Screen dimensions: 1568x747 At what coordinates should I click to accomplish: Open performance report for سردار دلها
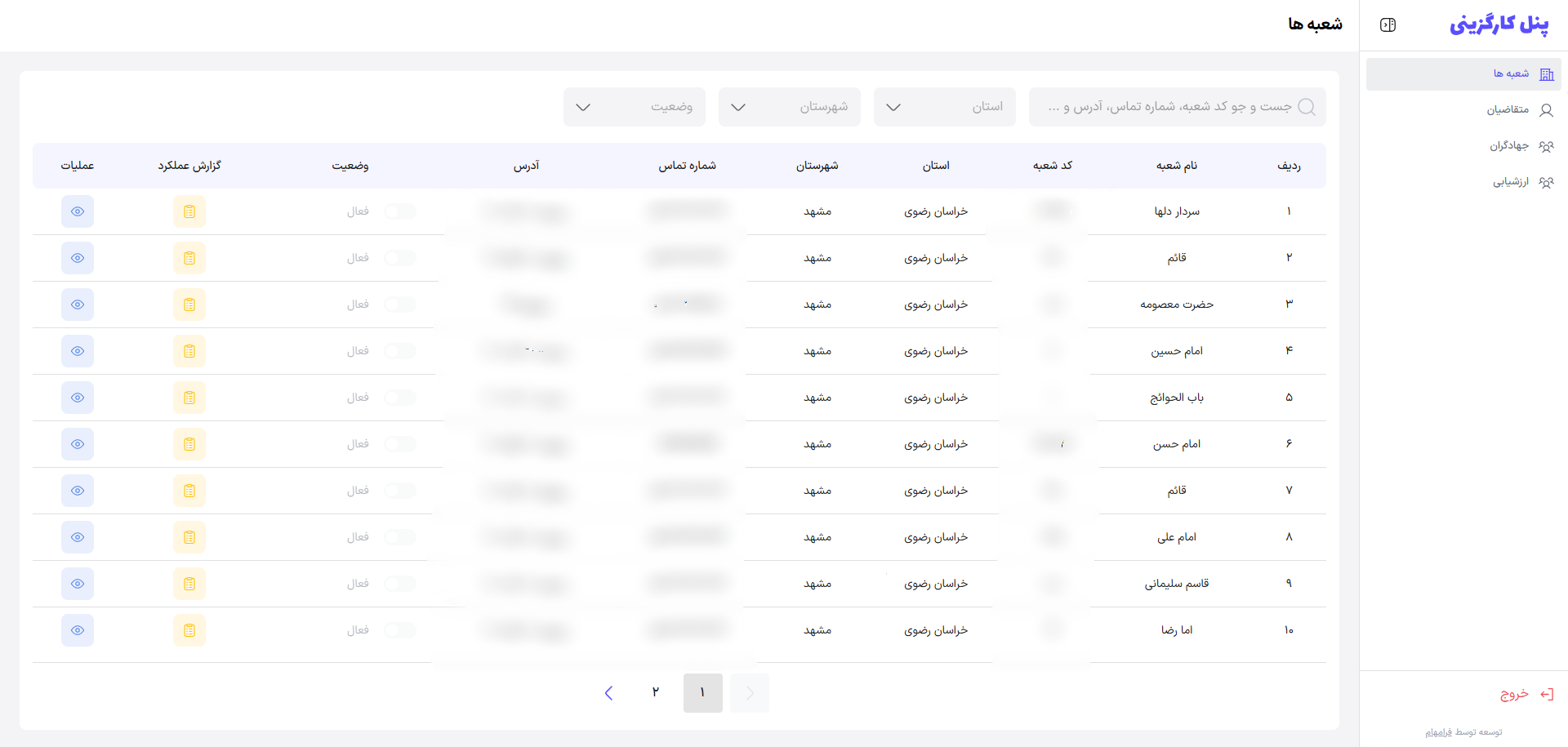pos(189,211)
